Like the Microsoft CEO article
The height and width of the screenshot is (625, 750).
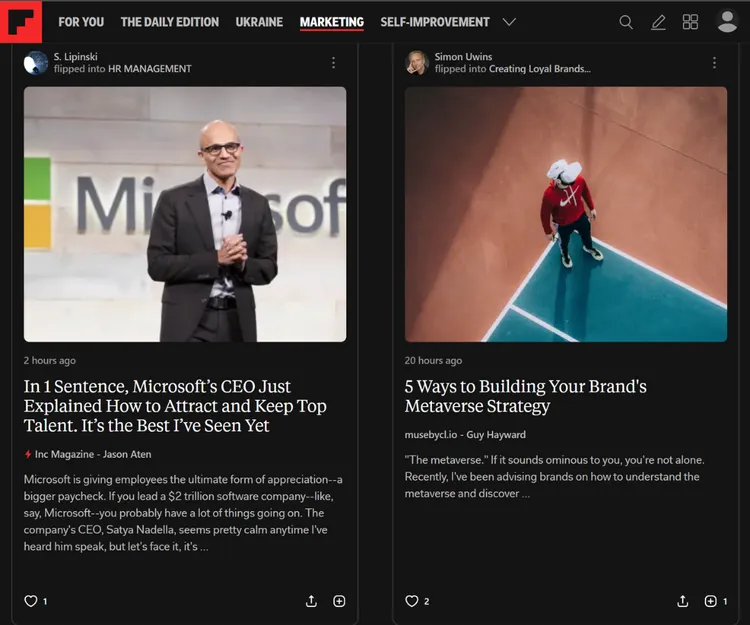coord(31,601)
